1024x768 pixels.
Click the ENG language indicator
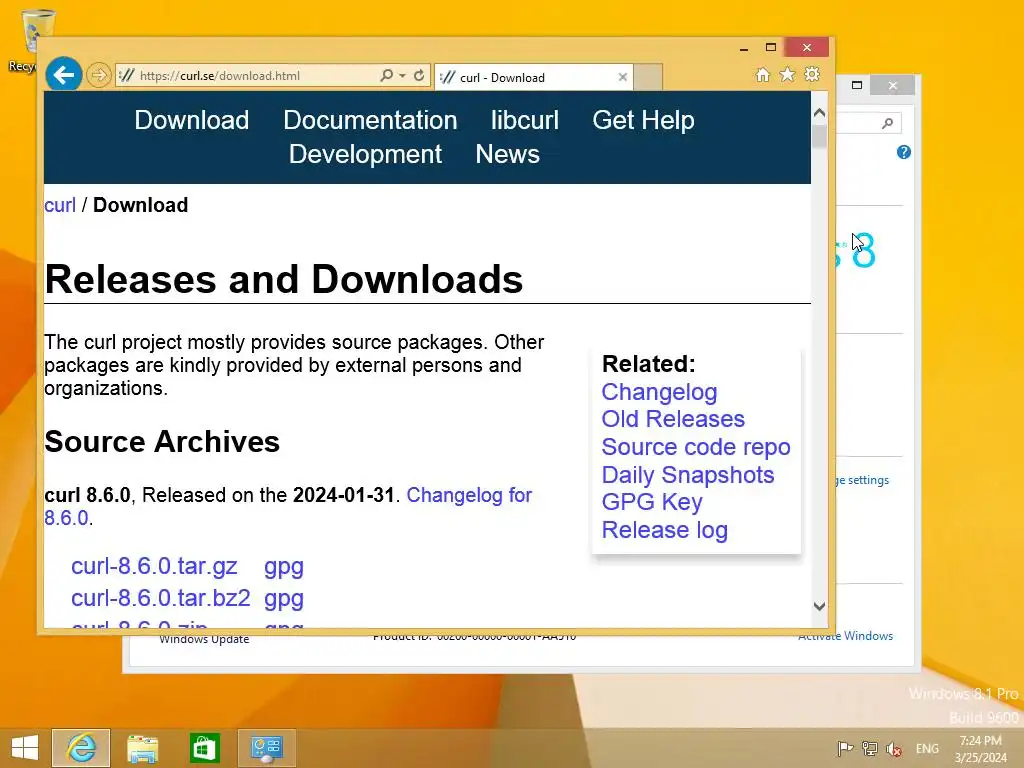pyautogui.click(x=927, y=748)
